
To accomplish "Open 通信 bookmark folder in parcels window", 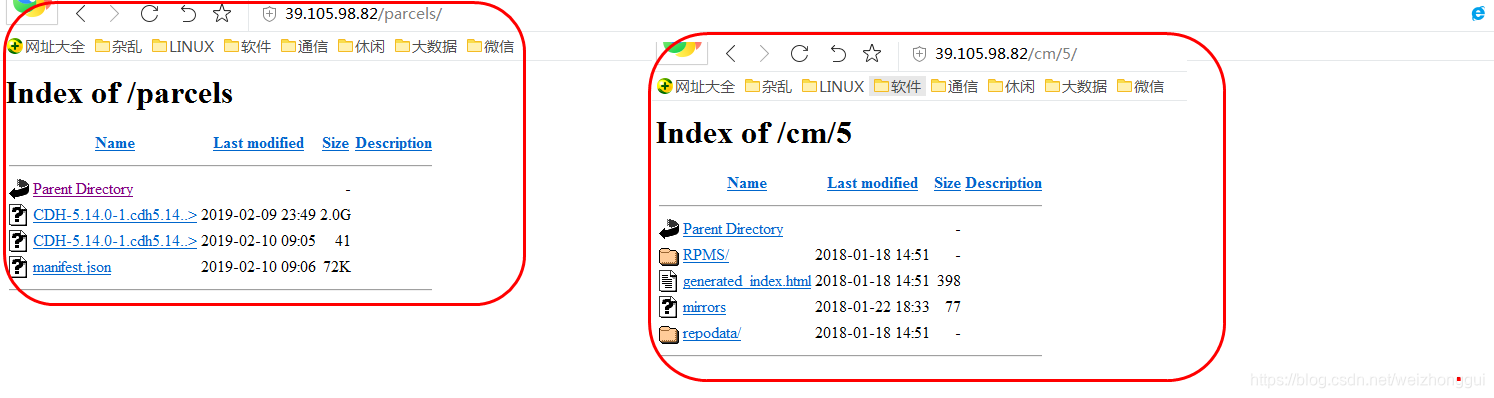I will coord(304,46).
